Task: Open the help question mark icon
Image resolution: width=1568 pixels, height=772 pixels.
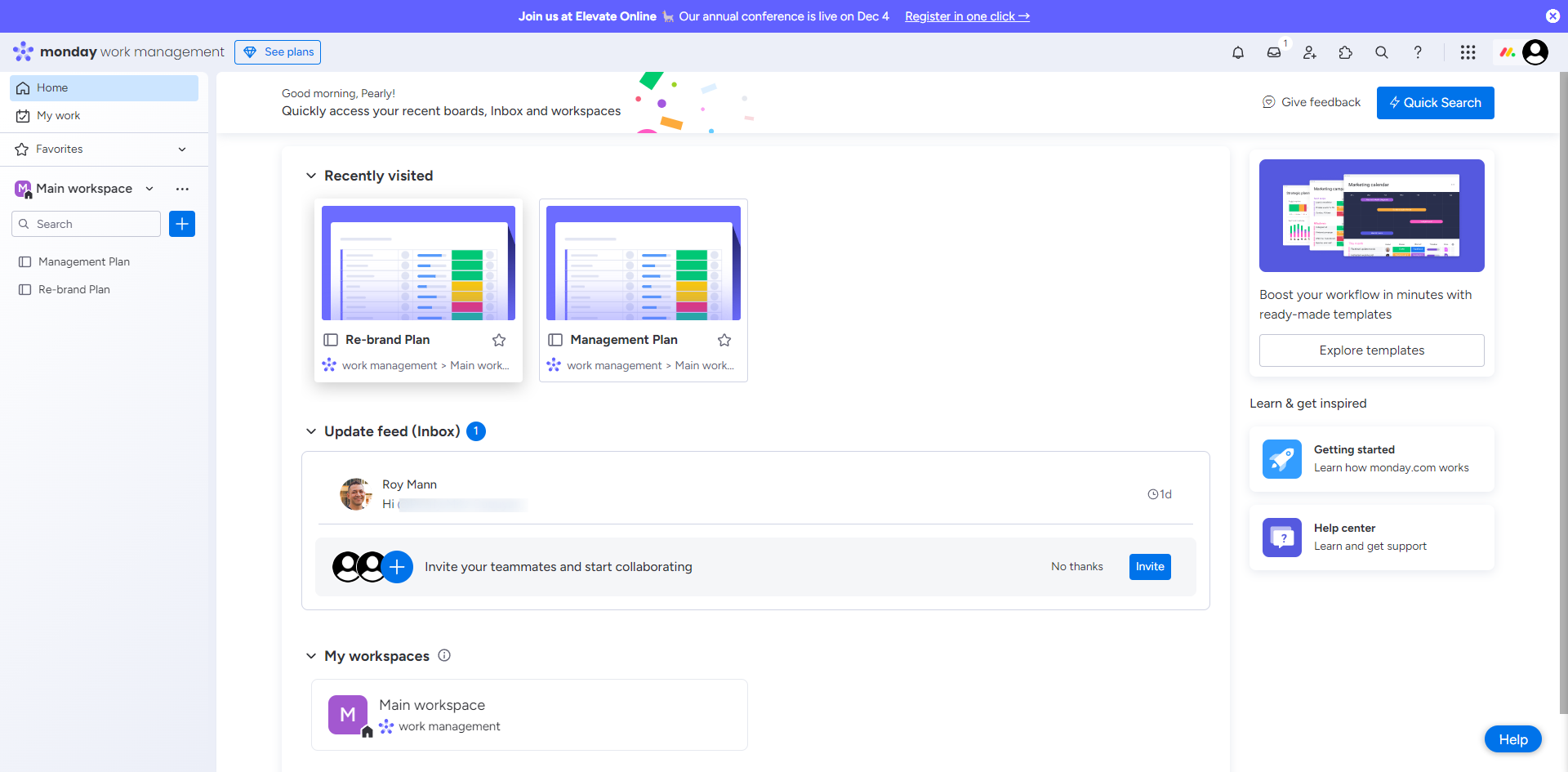Action: coord(1418,52)
